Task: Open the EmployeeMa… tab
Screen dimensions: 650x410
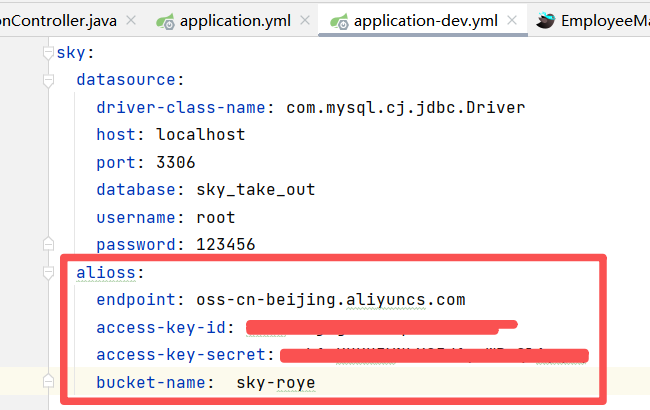Action: (x=605, y=21)
